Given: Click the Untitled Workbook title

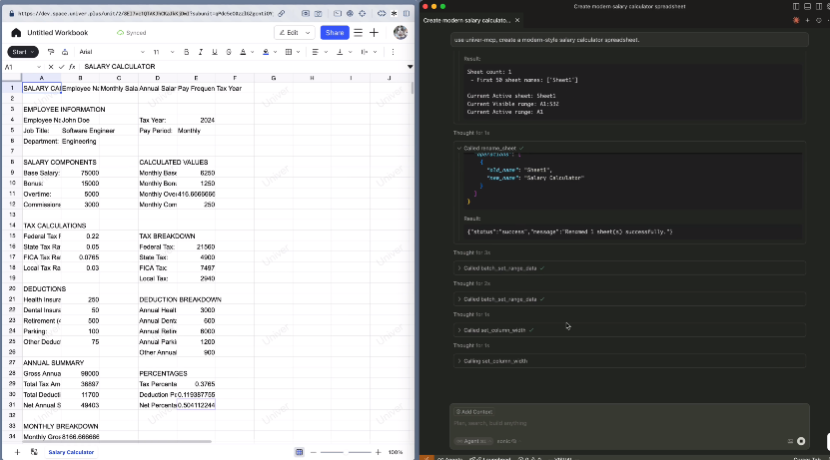Looking at the screenshot, I should point(57,33).
